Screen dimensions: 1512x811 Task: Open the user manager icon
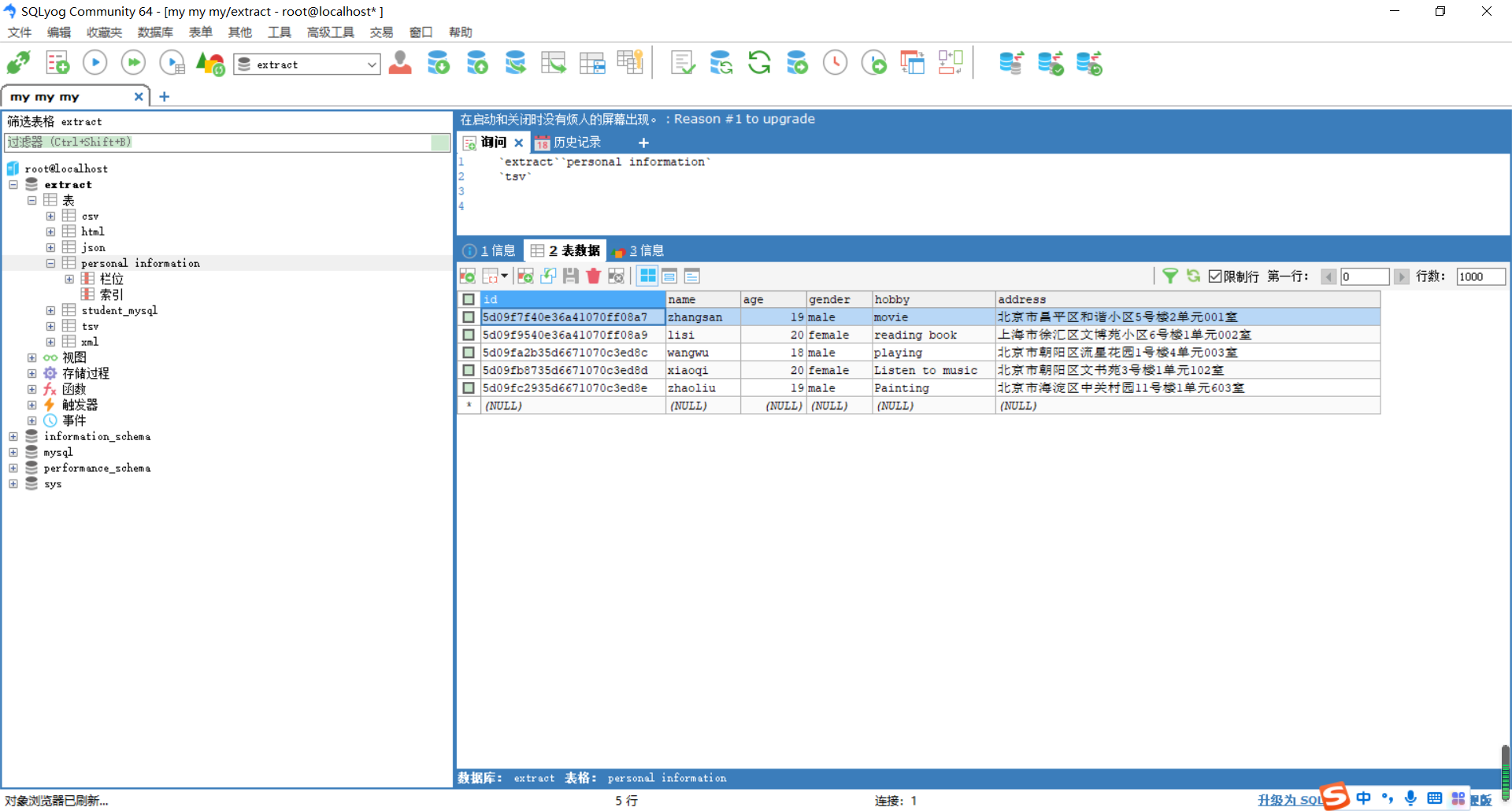400,62
